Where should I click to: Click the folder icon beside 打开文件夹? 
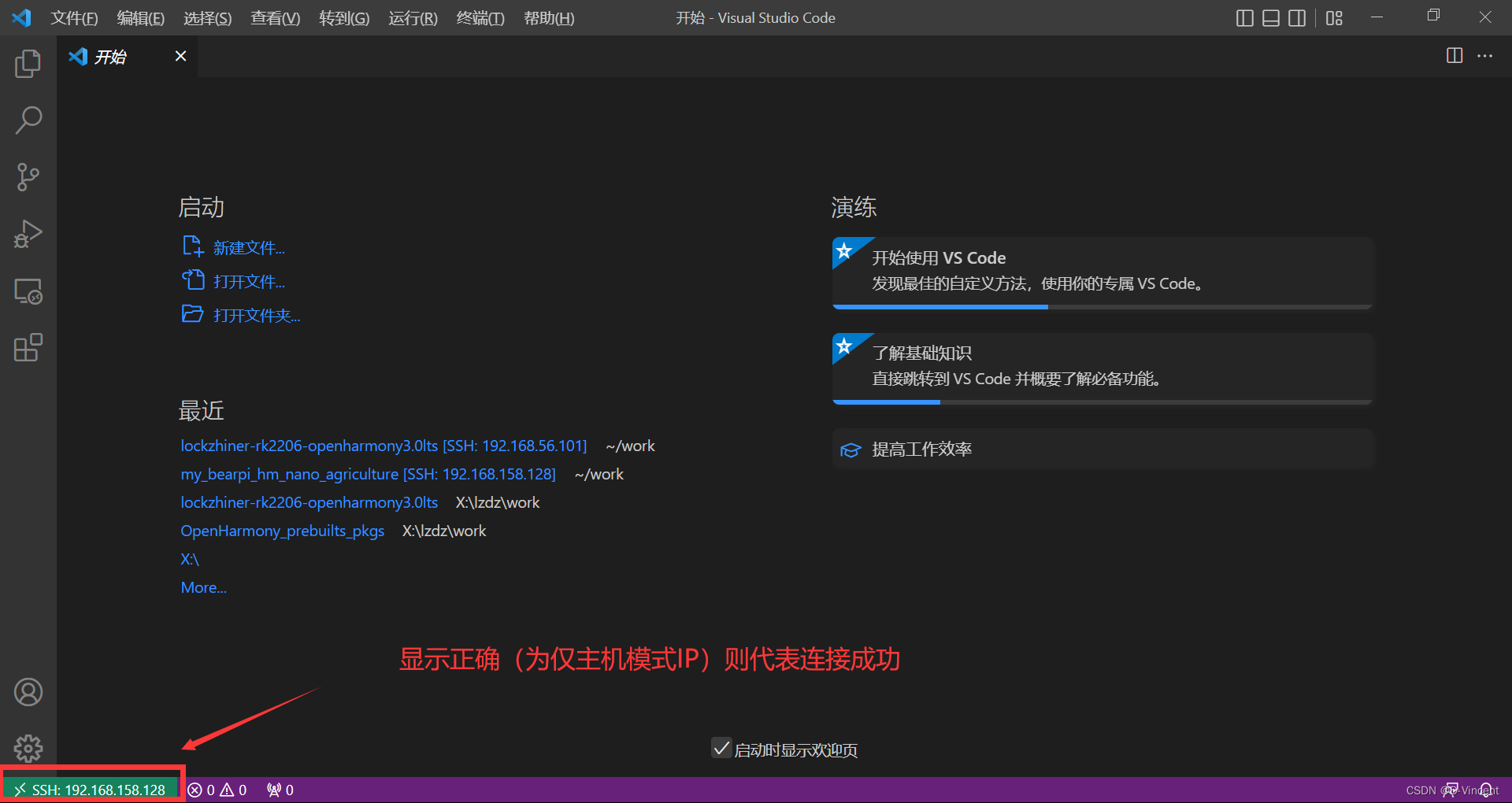[x=193, y=313]
